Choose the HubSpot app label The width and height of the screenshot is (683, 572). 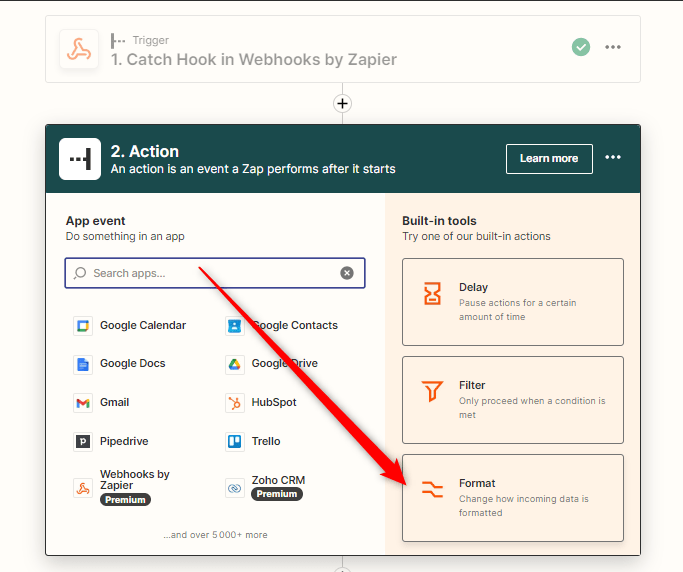(x=274, y=402)
